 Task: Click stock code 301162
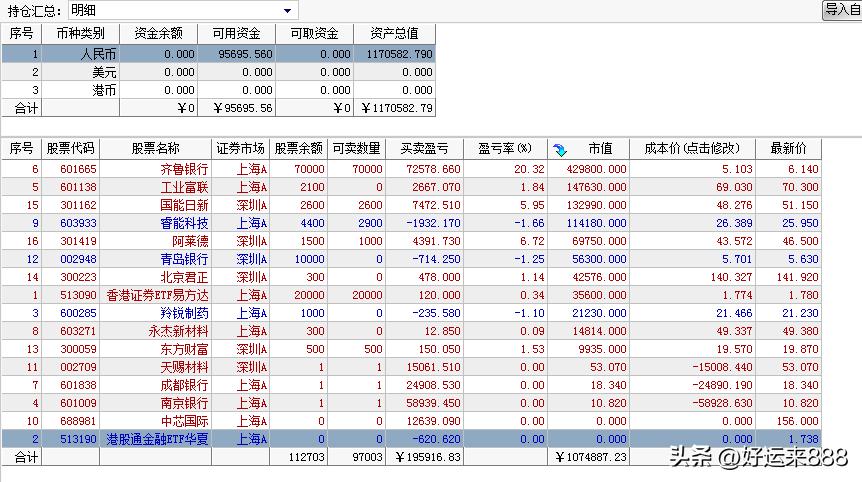click(x=78, y=205)
